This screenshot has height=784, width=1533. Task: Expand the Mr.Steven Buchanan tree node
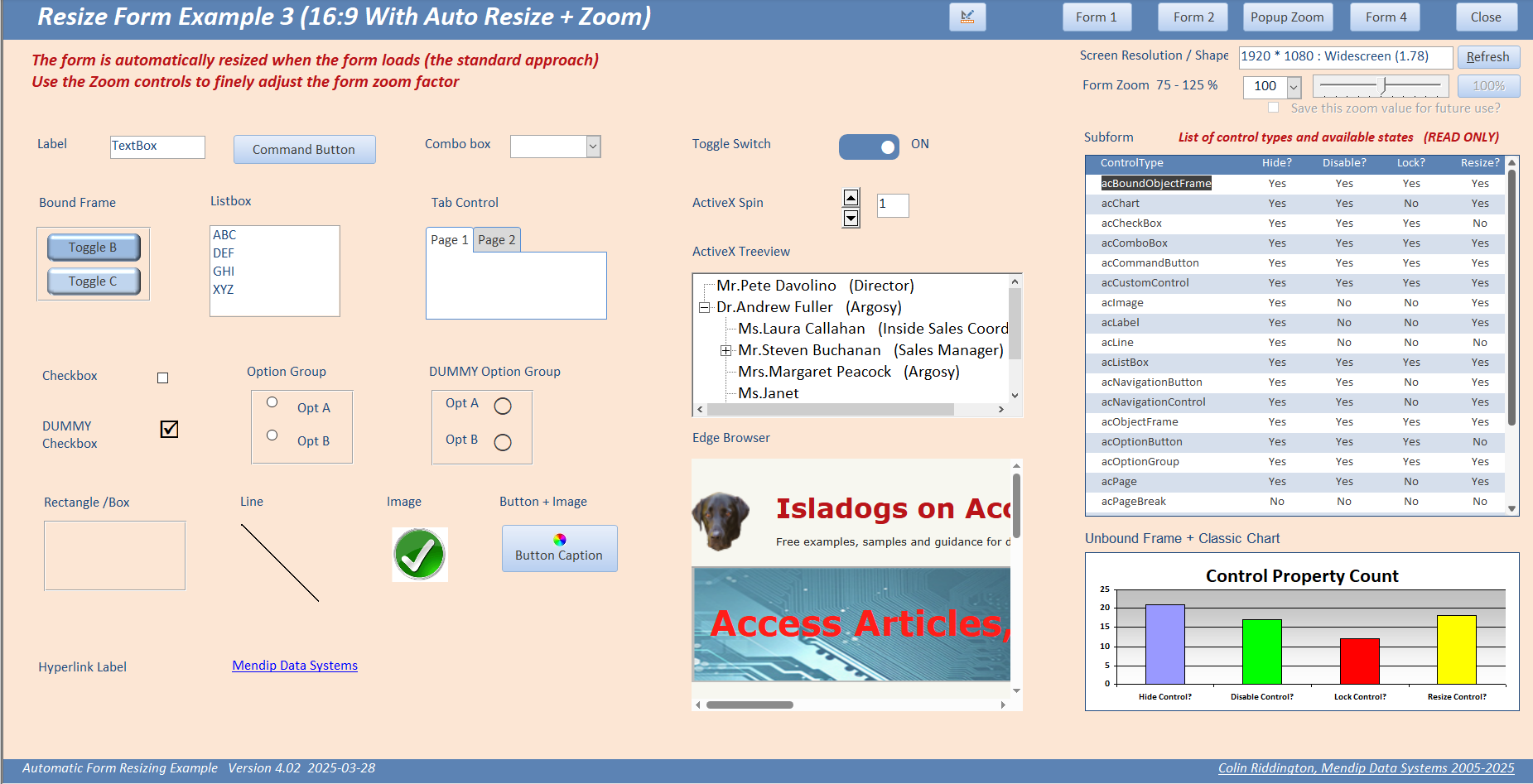726,351
